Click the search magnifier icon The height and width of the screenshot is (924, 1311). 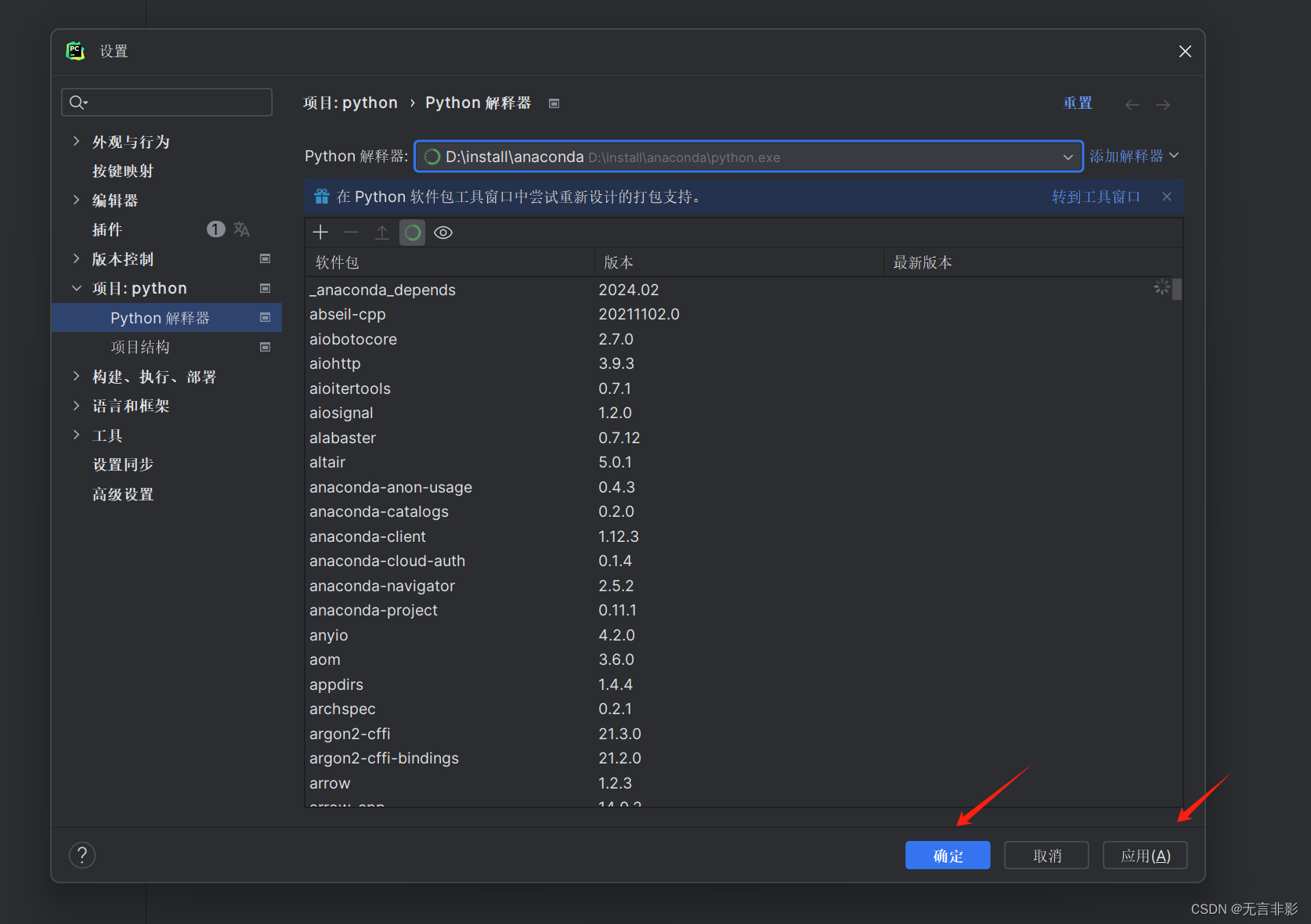[78, 103]
